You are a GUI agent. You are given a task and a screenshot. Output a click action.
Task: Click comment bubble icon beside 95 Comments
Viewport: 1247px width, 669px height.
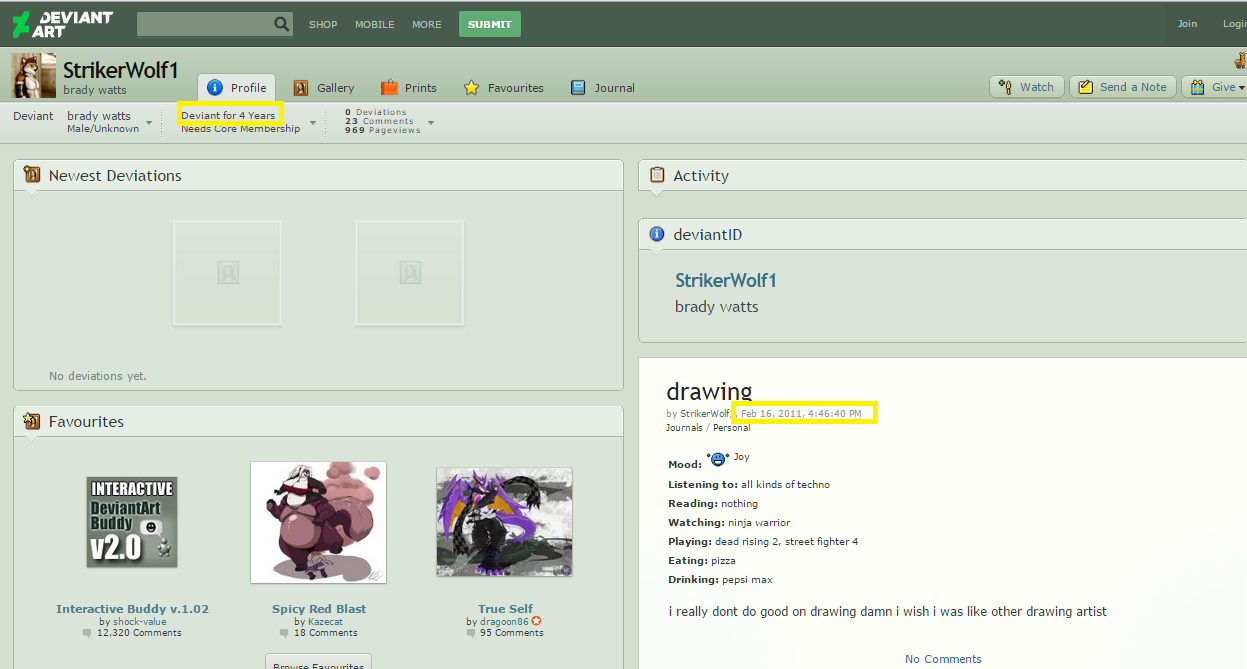(x=471, y=633)
